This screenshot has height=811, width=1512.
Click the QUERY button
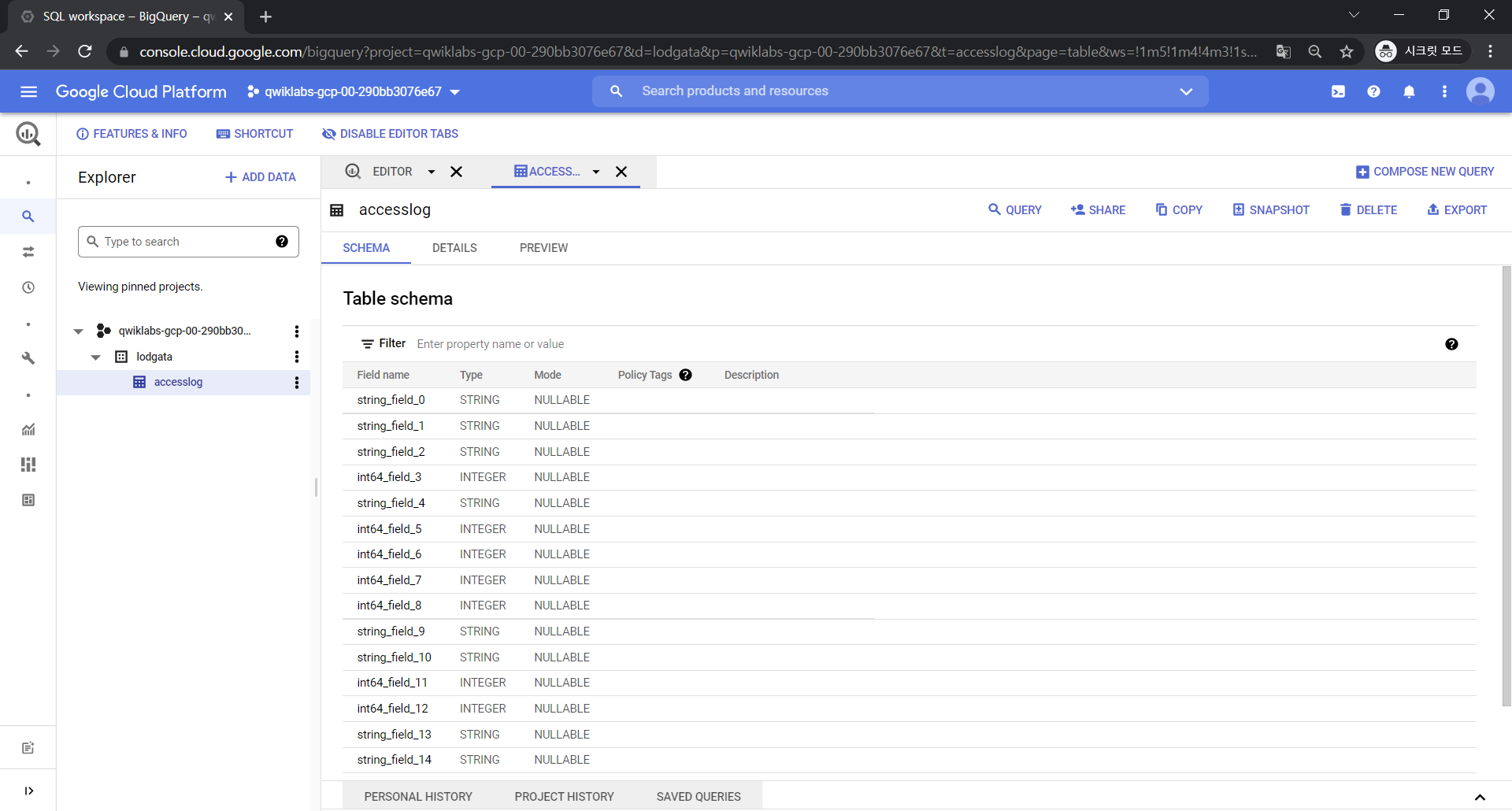1015,210
